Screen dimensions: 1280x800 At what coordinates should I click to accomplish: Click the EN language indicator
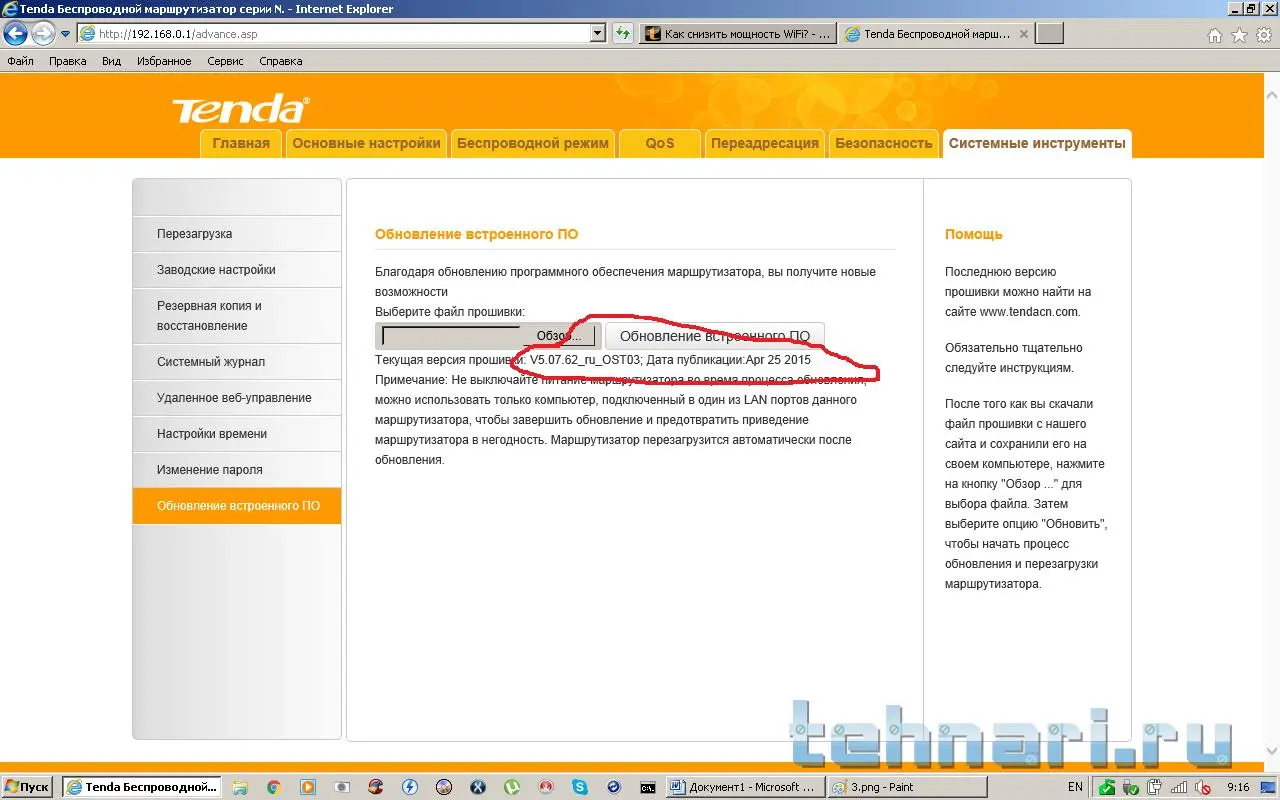point(1075,787)
